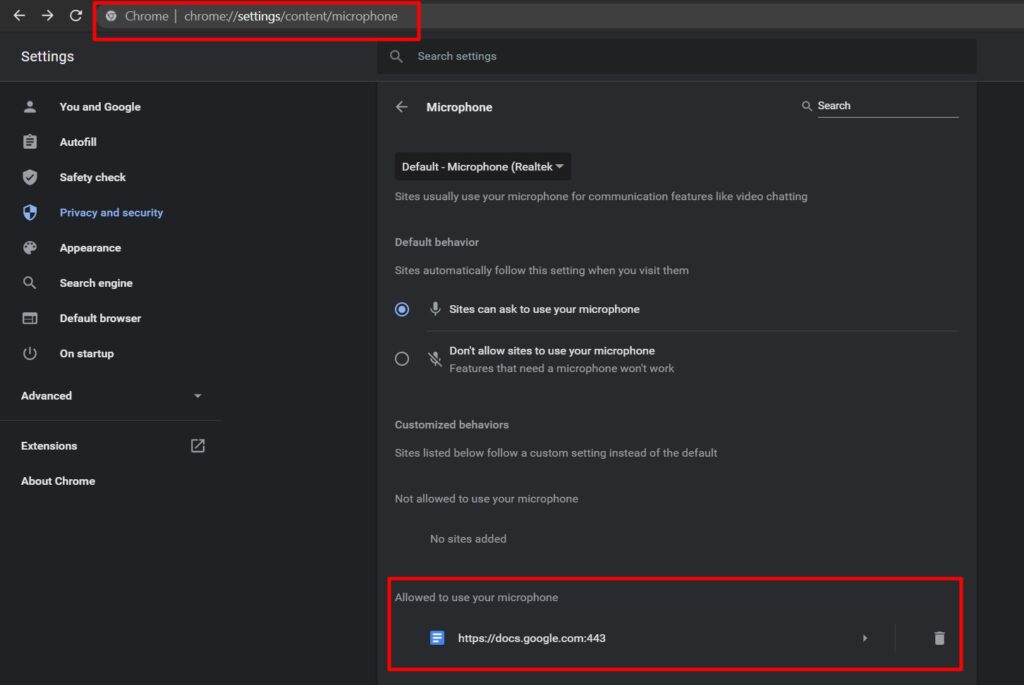Delete docs.google.com with the trash icon

click(938, 637)
